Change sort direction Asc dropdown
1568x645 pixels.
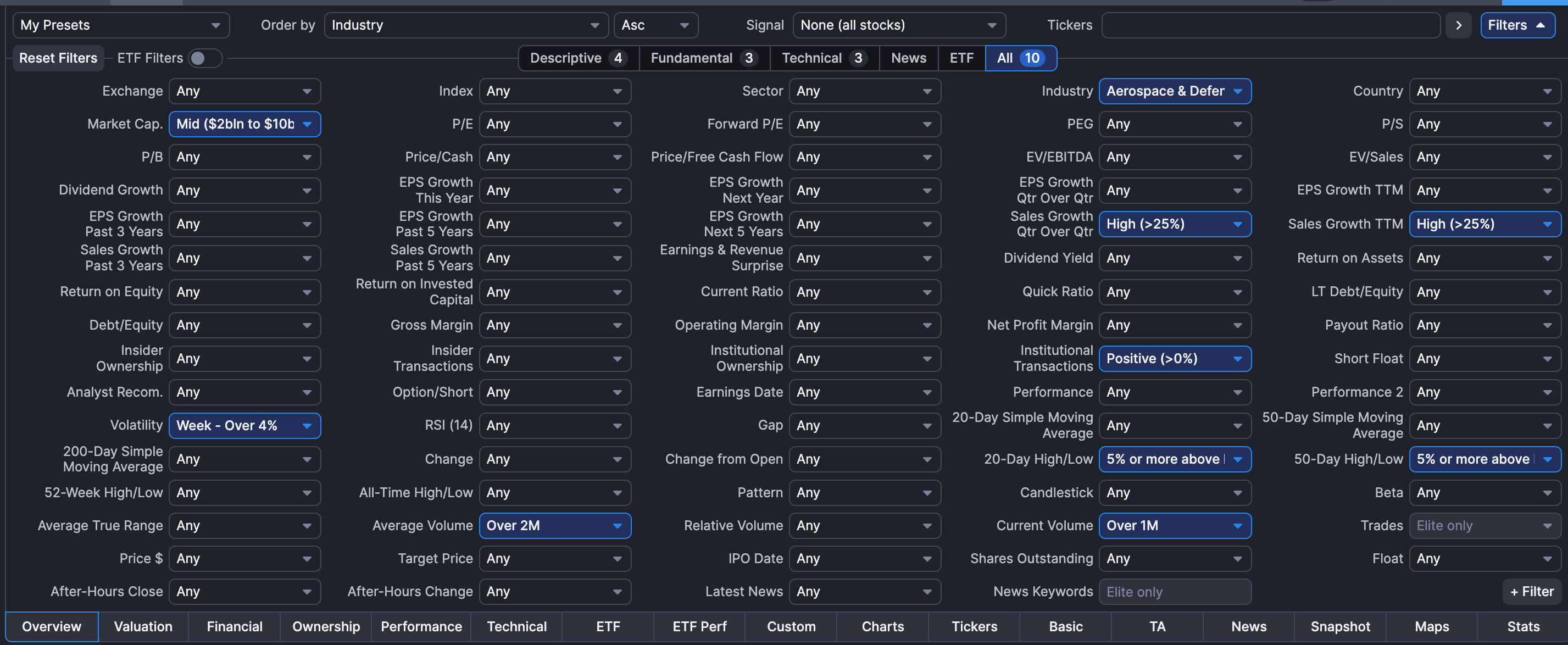[x=655, y=25]
